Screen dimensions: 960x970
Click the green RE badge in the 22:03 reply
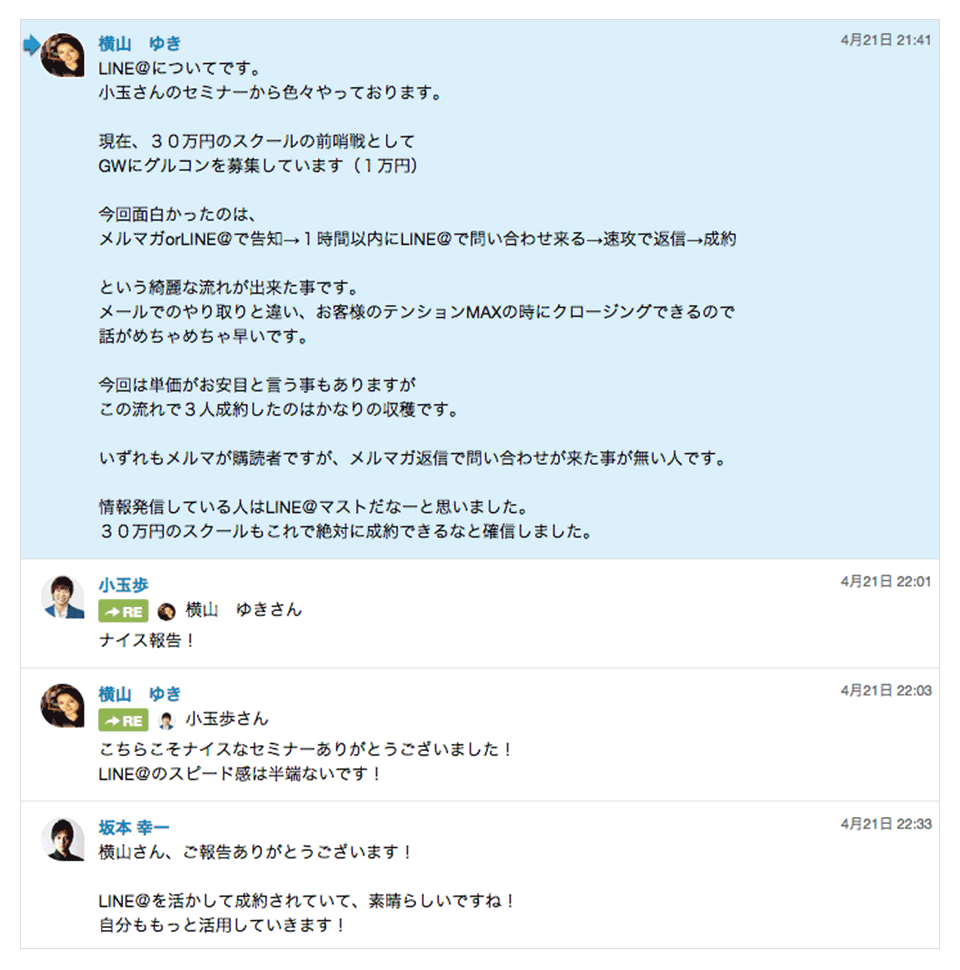tap(123, 720)
